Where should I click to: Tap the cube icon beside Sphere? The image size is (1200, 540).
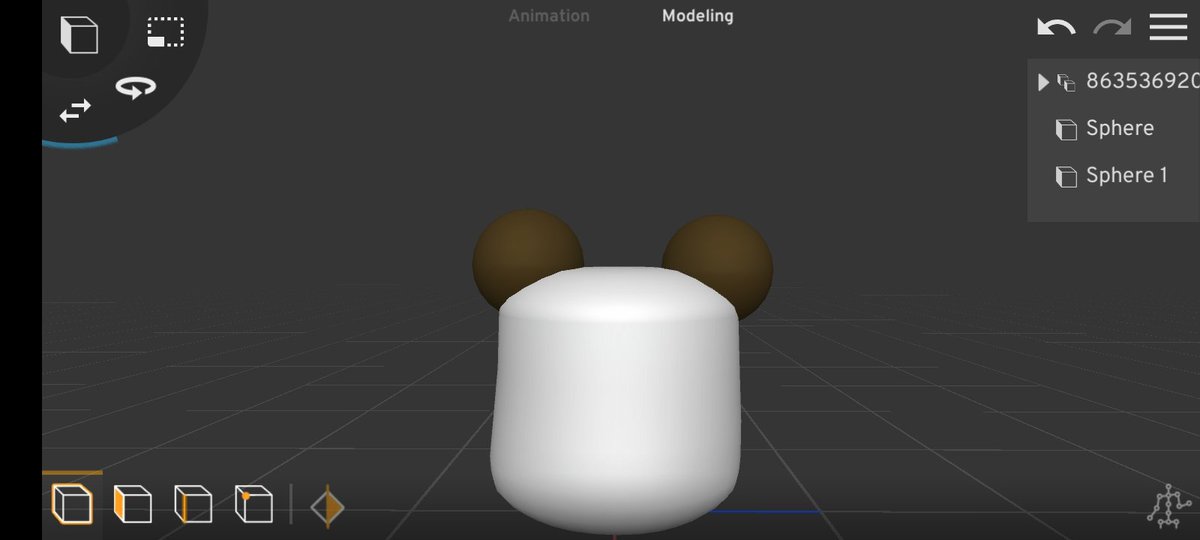(x=1066, y=129)
